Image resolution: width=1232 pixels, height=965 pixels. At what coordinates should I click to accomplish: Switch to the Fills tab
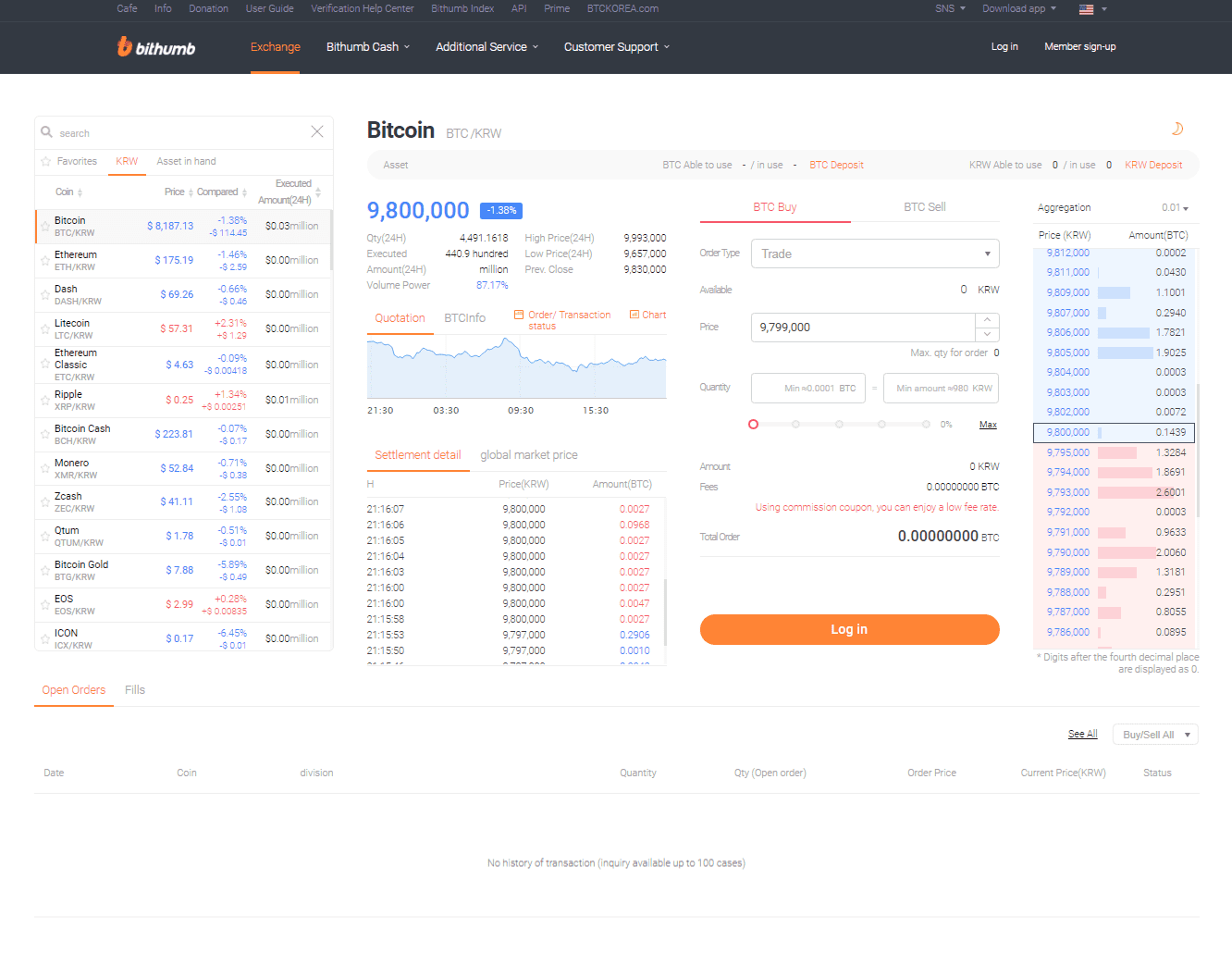click(135, 690)
